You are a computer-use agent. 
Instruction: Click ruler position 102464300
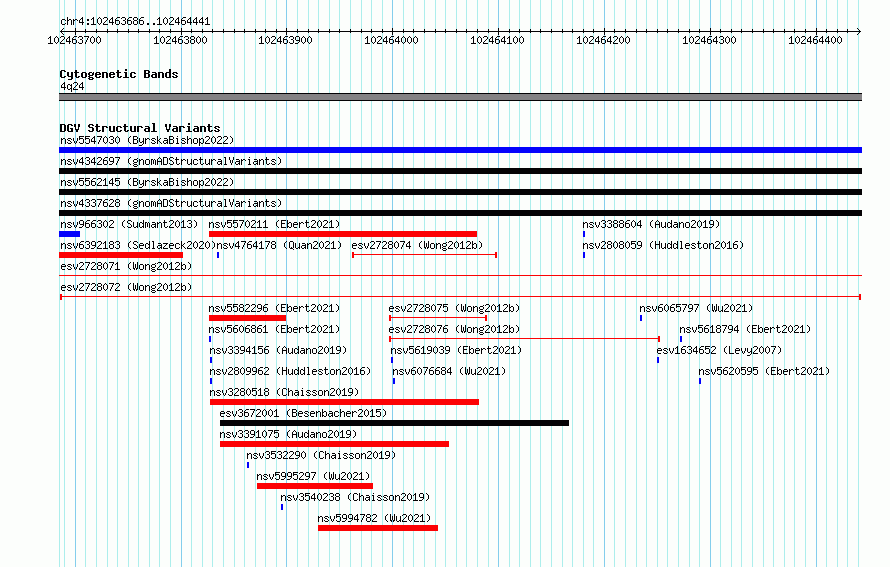(x=709, y=40)
